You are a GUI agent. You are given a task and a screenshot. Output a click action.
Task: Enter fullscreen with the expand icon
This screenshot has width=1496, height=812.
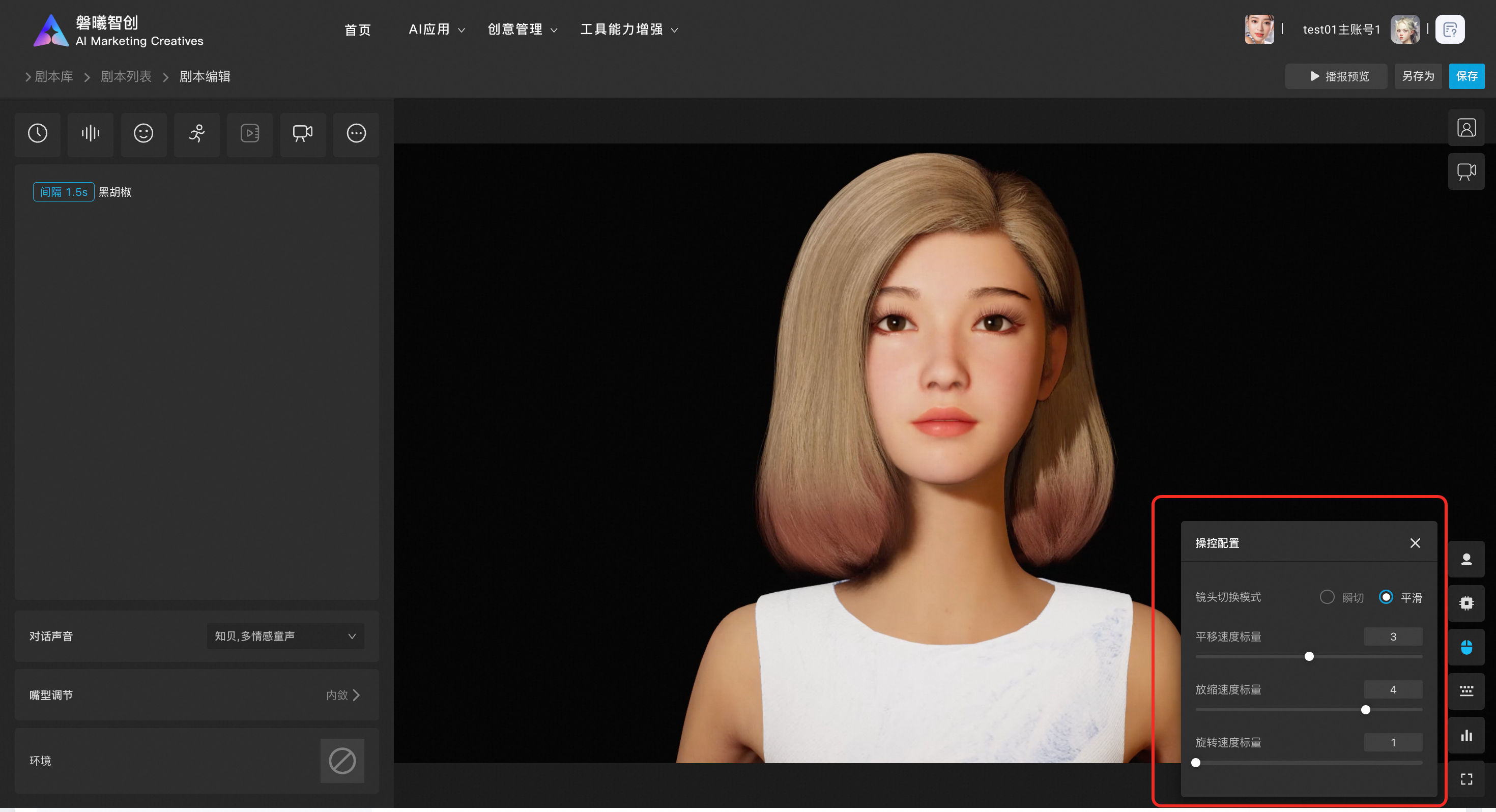(x=1466, y=779)
